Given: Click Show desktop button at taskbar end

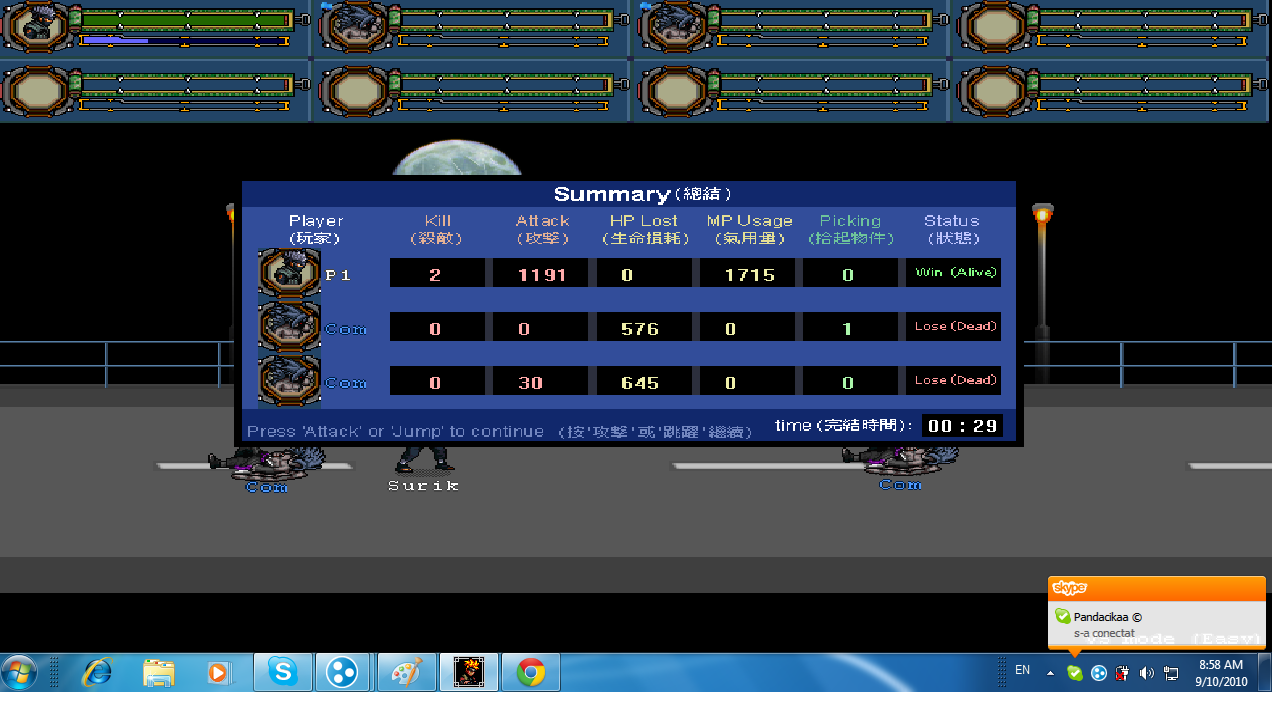Looking at the screenshot, I should 1265,672.
